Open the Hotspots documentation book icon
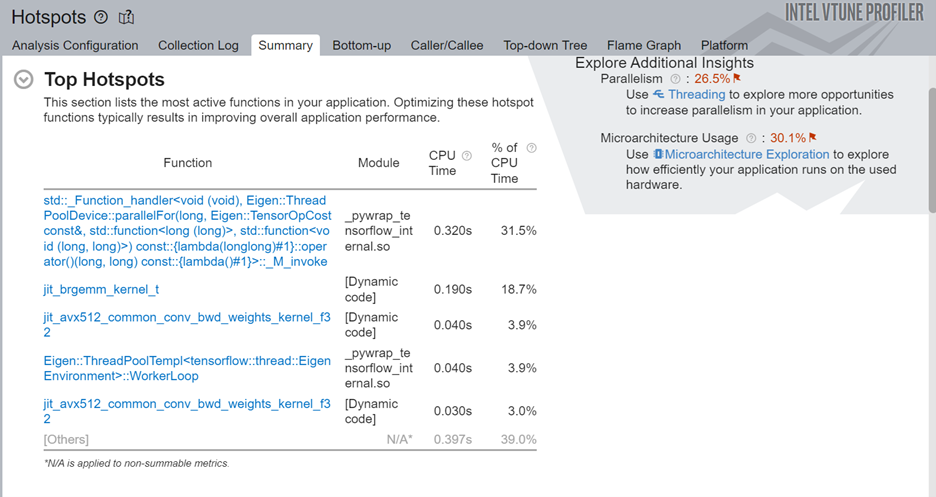936x497 pixels. coord(126,17)
